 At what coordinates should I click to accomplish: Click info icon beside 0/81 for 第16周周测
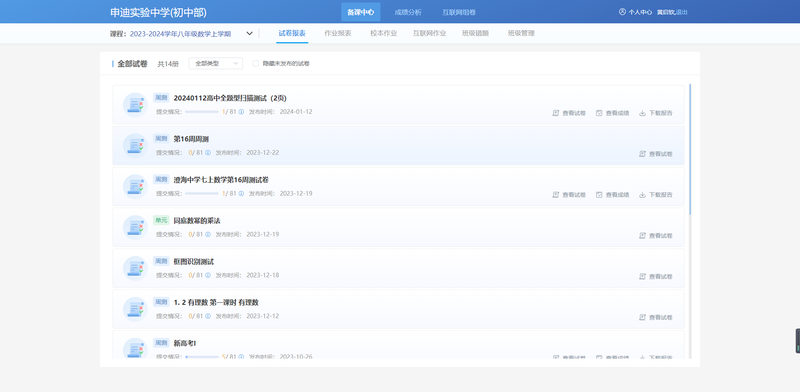tap(208, 153)
